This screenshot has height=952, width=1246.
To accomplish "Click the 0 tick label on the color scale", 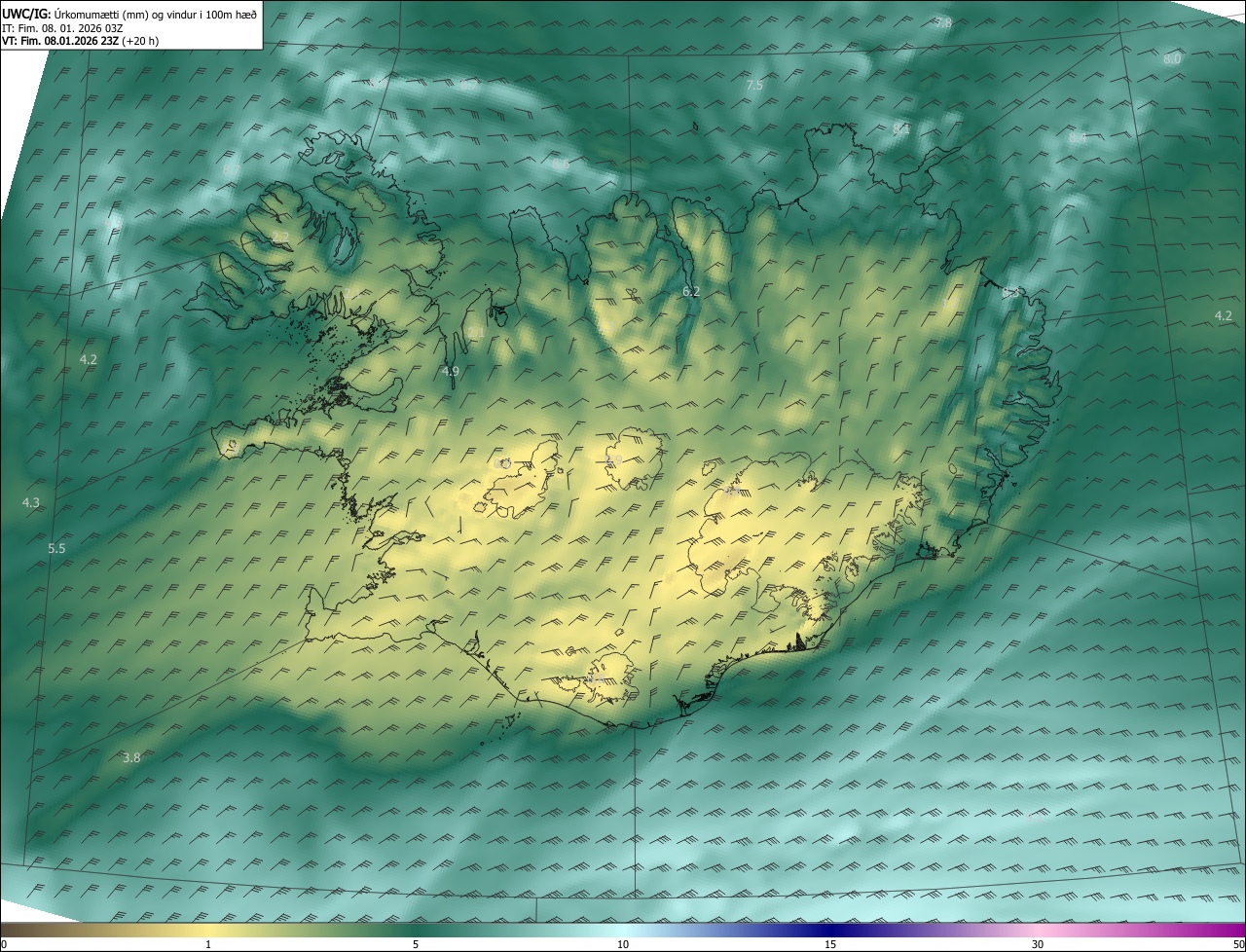I will 3,944.
